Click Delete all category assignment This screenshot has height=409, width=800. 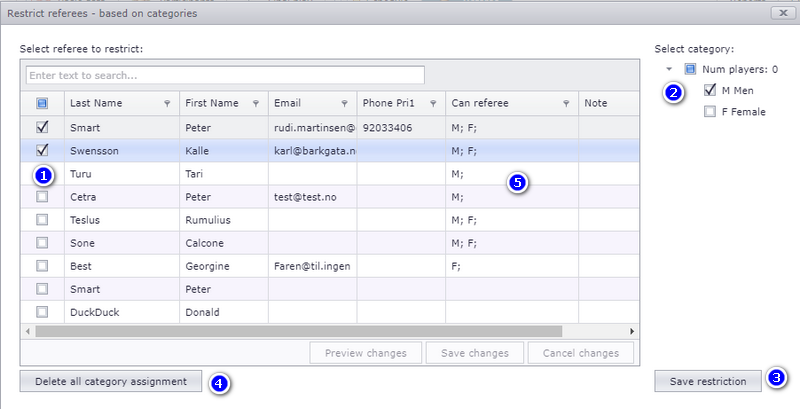coord(111,381)
